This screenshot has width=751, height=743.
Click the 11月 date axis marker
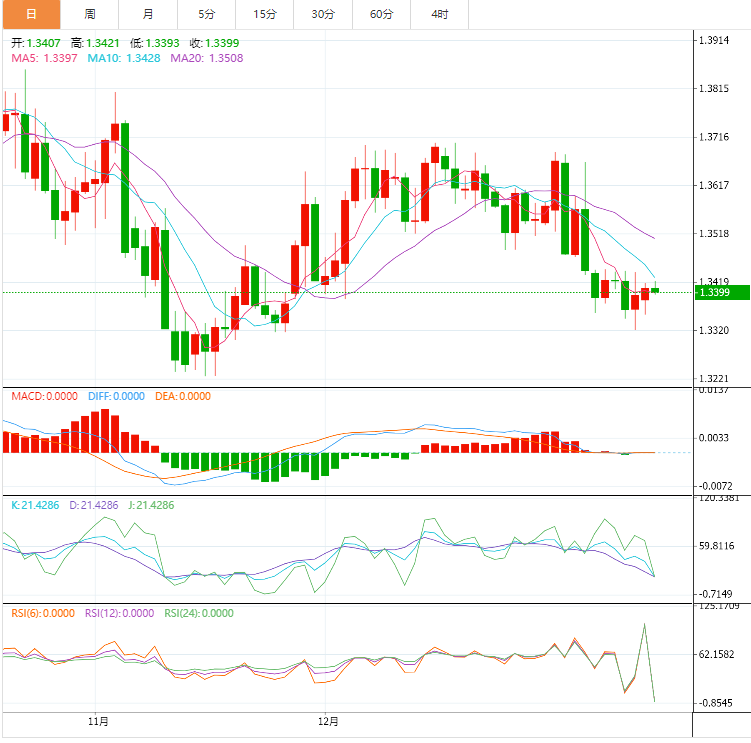point(98,720)
